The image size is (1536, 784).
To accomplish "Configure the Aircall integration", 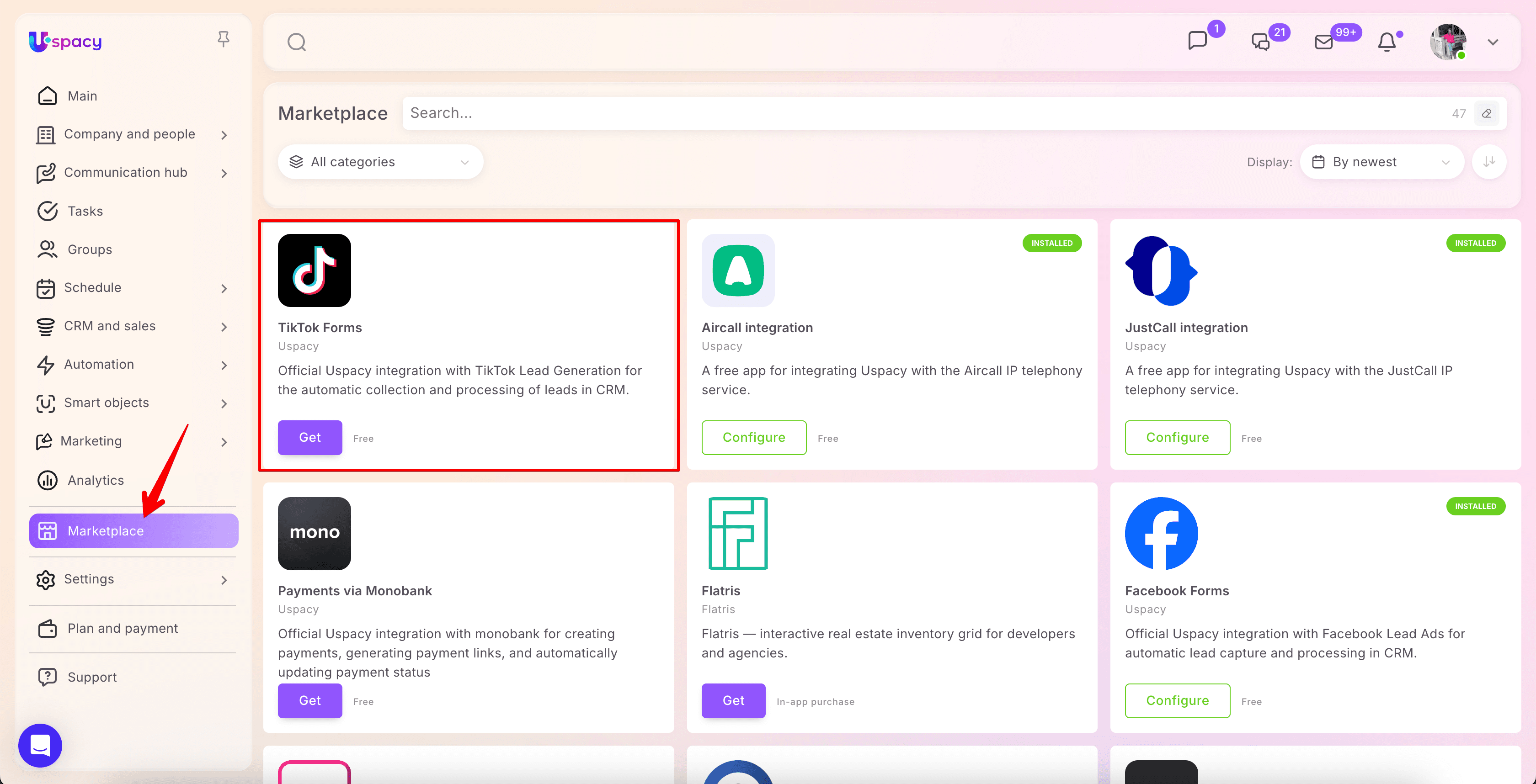I will point(754,437).
